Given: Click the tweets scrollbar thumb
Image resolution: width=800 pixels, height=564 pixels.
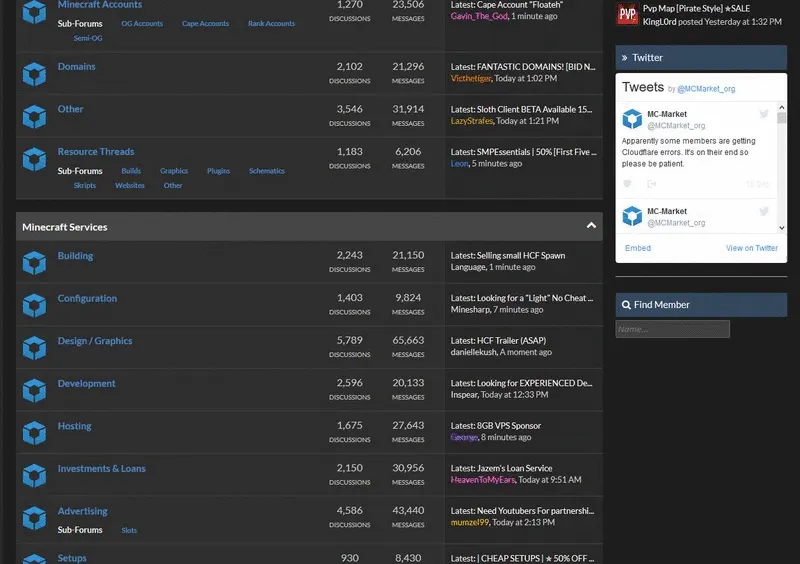Looking at the screenshot, I should (x=782, y=118).
